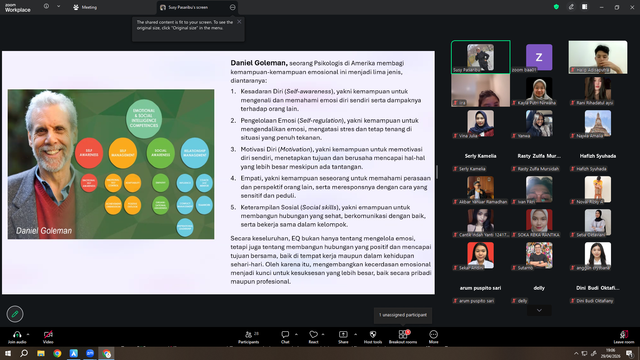Expand the dropdown next to meeting info
Image resolution: width=640 pixels, height=360 pixels.
click(58, 7)
